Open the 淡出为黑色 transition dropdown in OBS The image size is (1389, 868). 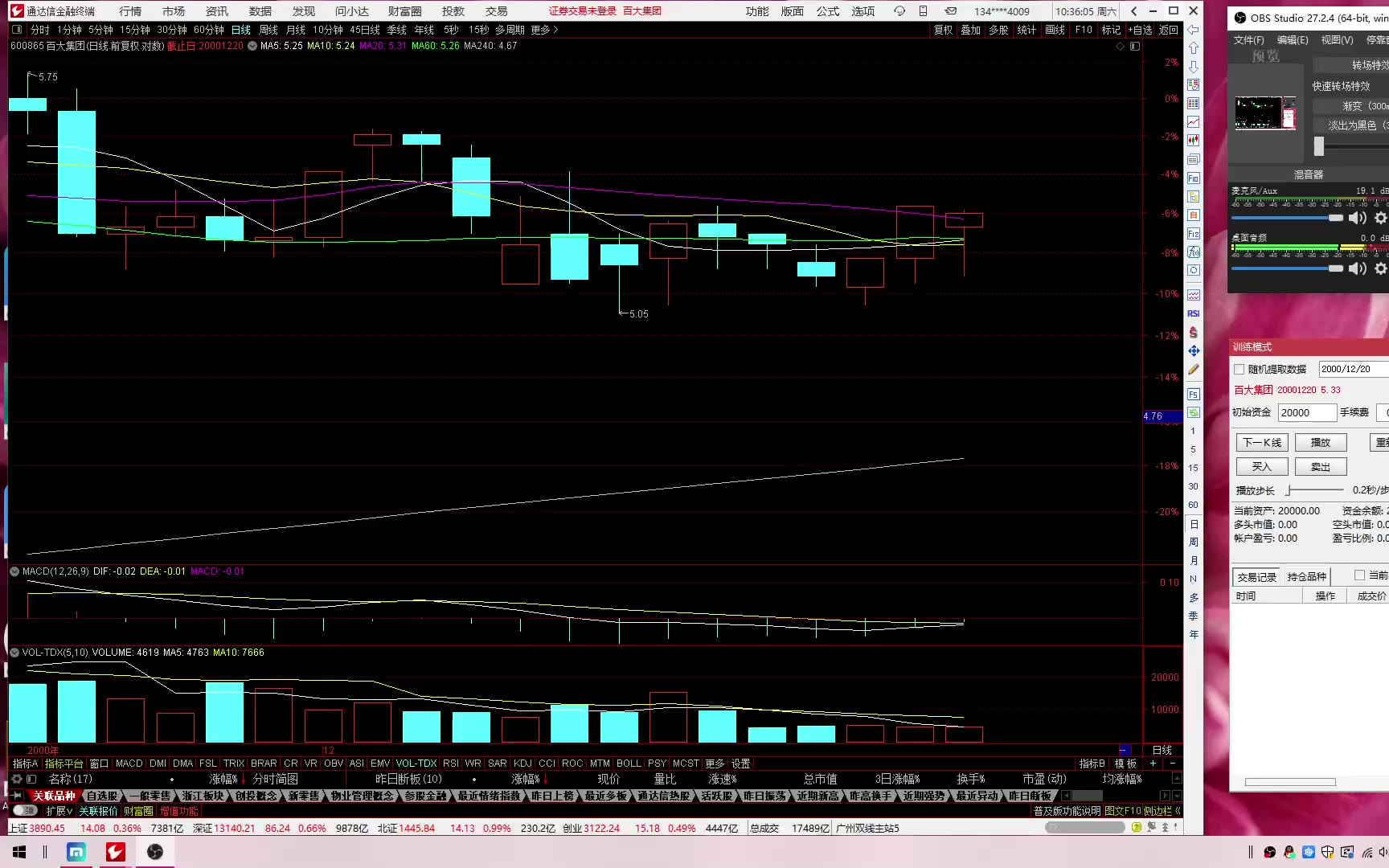(x=1350, y=125)
